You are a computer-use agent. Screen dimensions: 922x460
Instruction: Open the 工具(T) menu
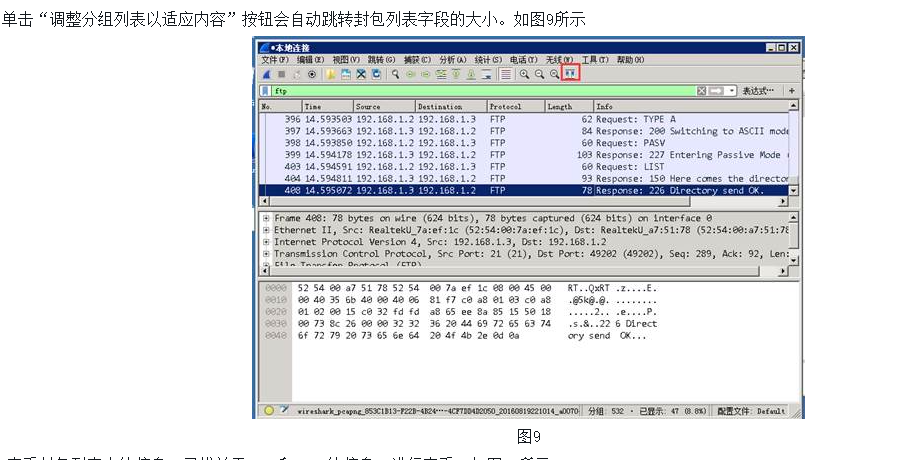click(595, 60)
